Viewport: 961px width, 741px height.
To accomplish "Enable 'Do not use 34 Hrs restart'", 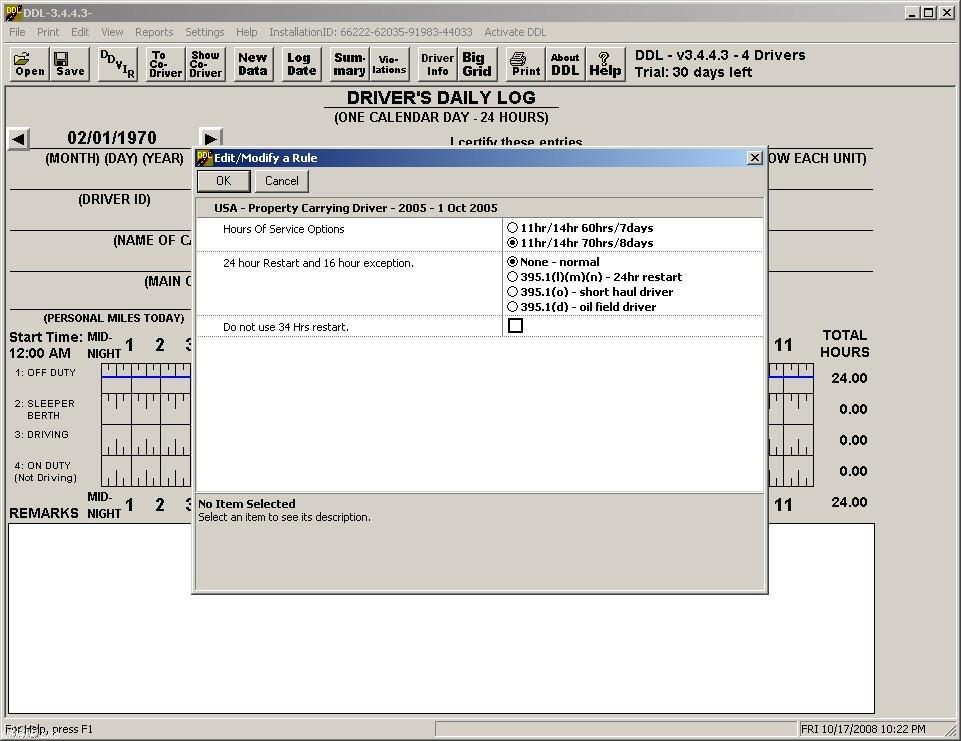I will tap(515, 325).
